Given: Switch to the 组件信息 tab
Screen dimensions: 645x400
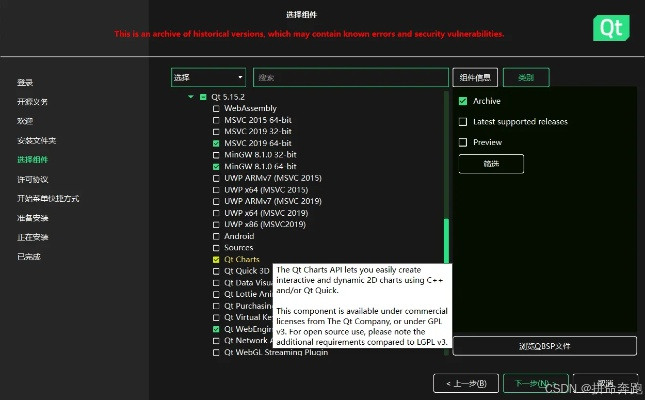Looking at the screenshot, I should click(x=475, y=77).
